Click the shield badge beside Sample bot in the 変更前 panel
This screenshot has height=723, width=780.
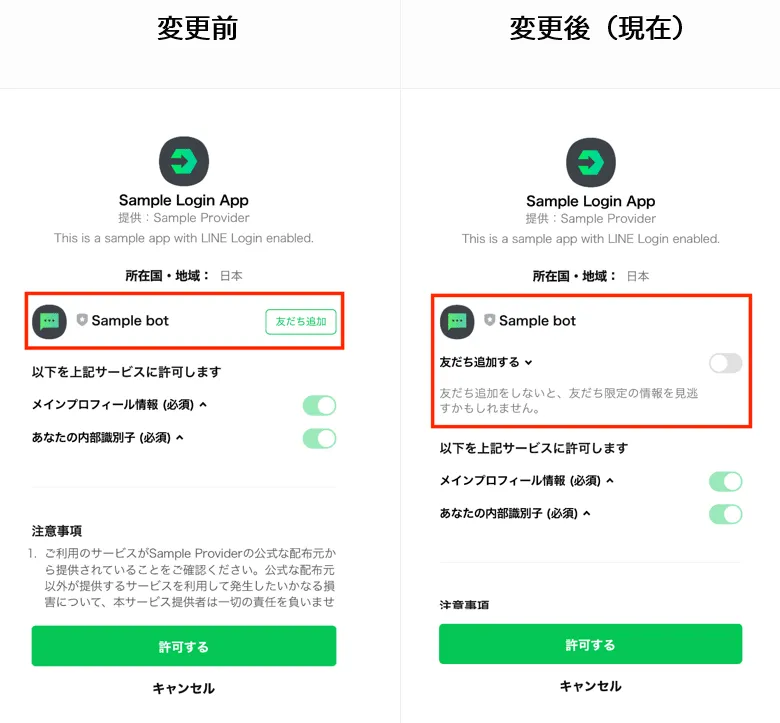point(82,319)
